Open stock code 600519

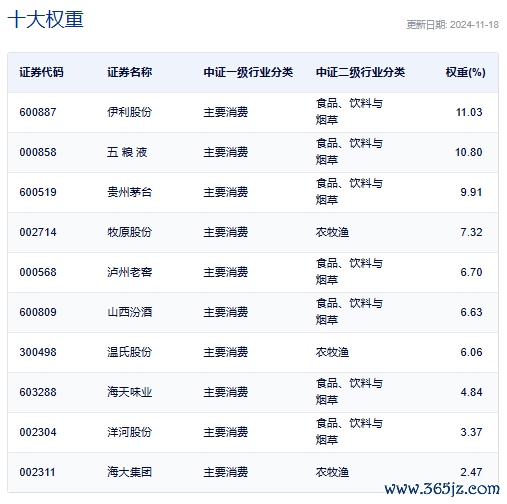point(38,192)
